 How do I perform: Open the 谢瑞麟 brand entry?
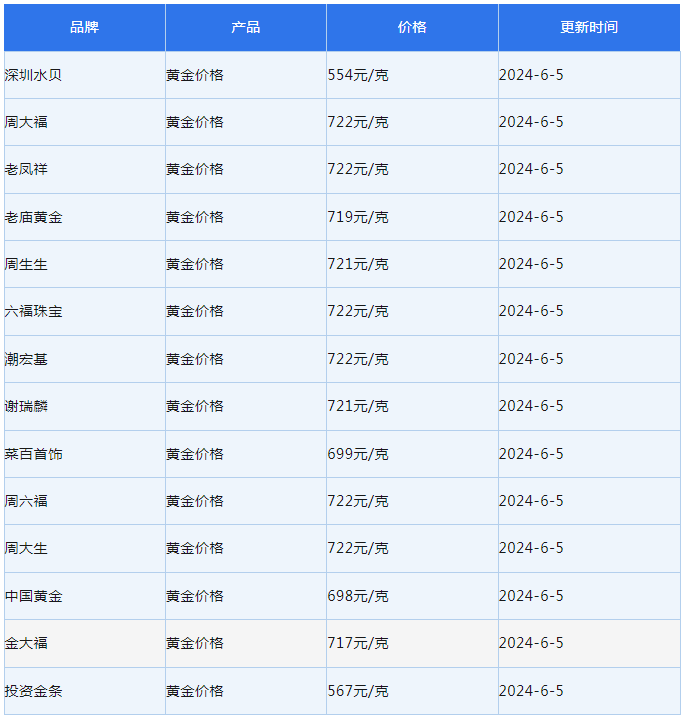click(x=26, y=406)
